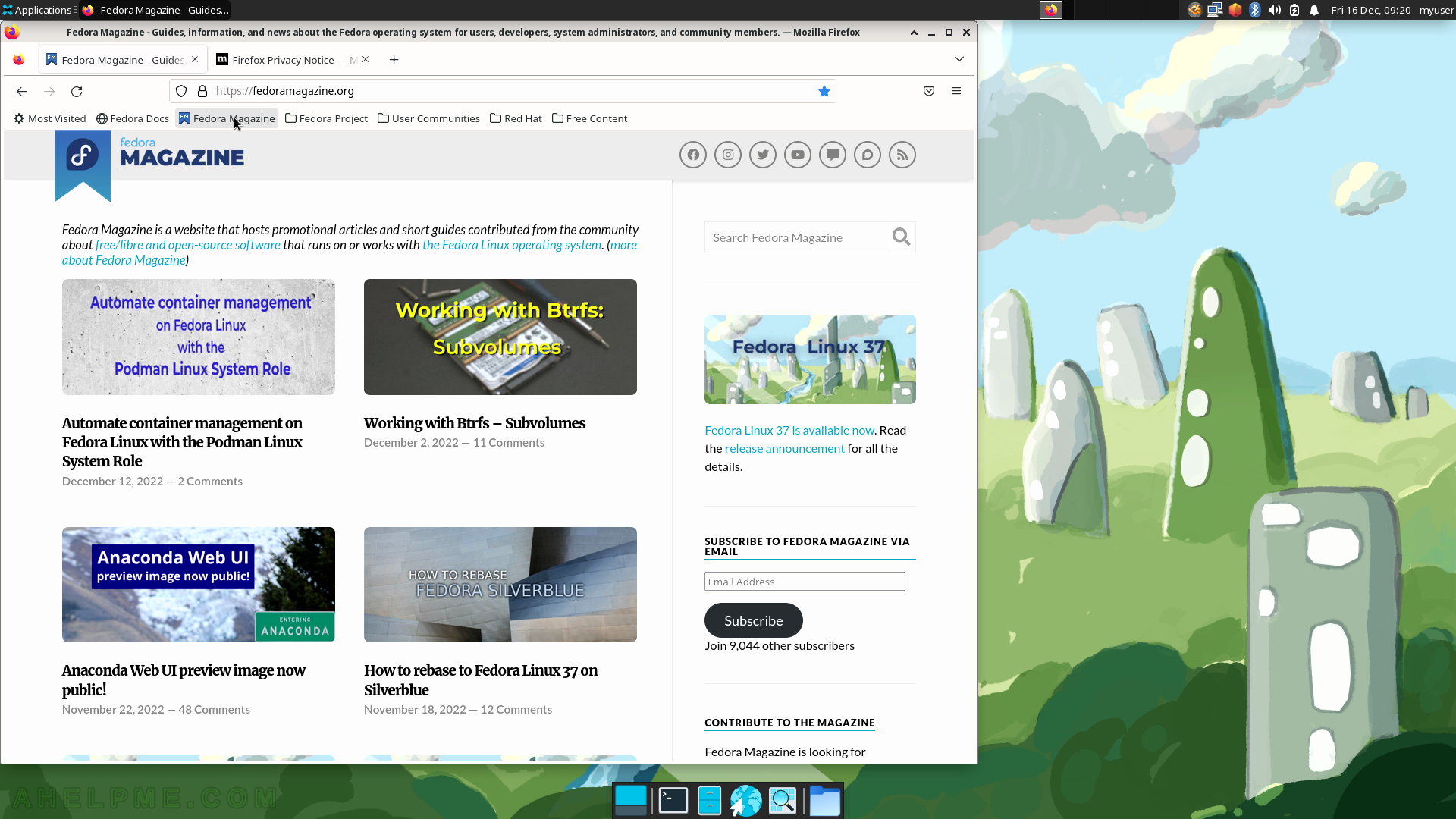Click the notifications bell tray icon

[1314, 10]
